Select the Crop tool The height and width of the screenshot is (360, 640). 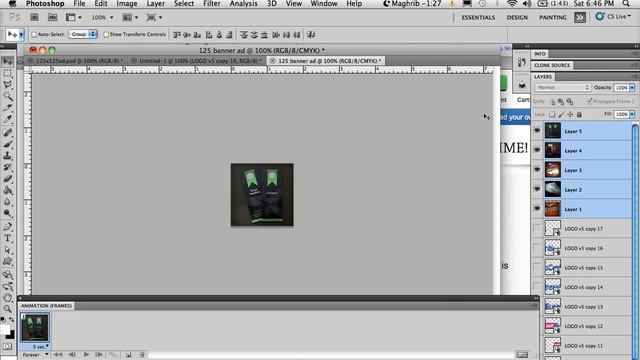(x=7, y=108)
